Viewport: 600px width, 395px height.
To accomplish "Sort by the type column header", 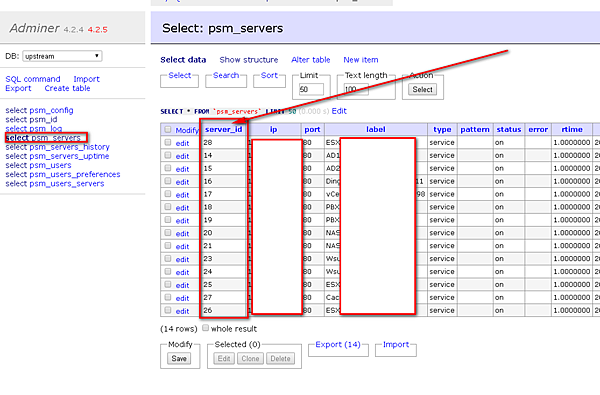I will [442, 129].
